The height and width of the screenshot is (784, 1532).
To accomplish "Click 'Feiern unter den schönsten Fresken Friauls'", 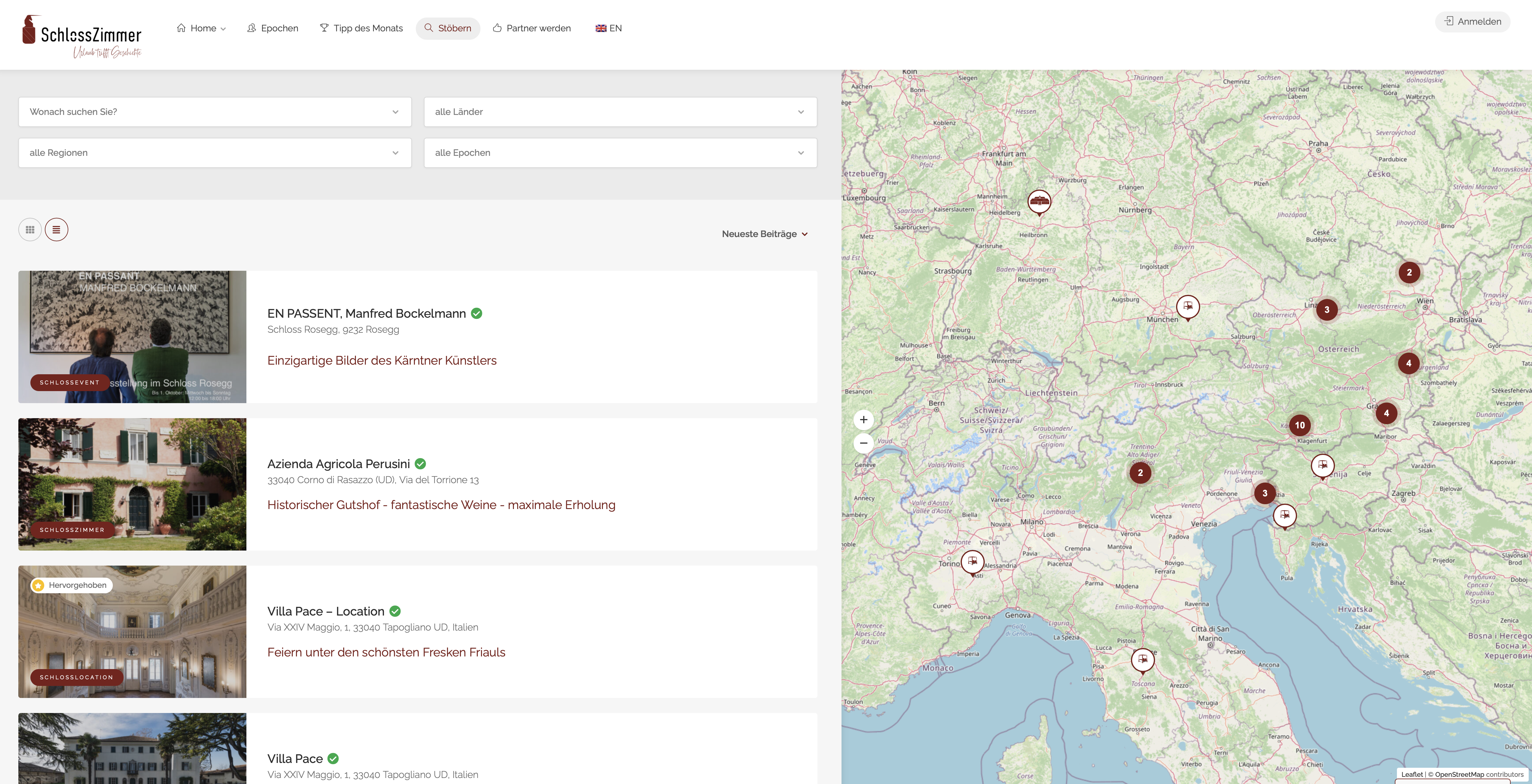I will point(386,653).
